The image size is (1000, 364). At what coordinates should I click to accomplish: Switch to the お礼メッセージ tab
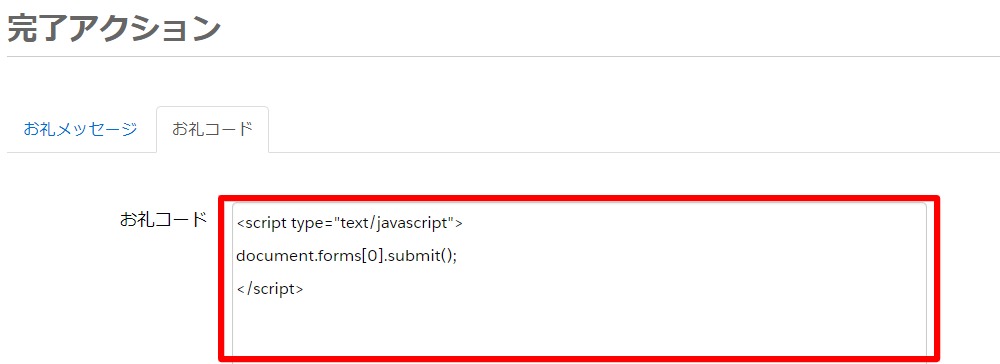(x=80, y=129)
